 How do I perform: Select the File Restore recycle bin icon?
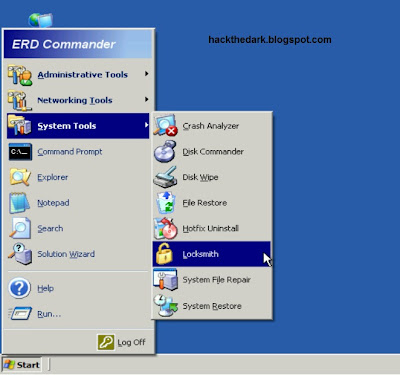pos(166,203)
